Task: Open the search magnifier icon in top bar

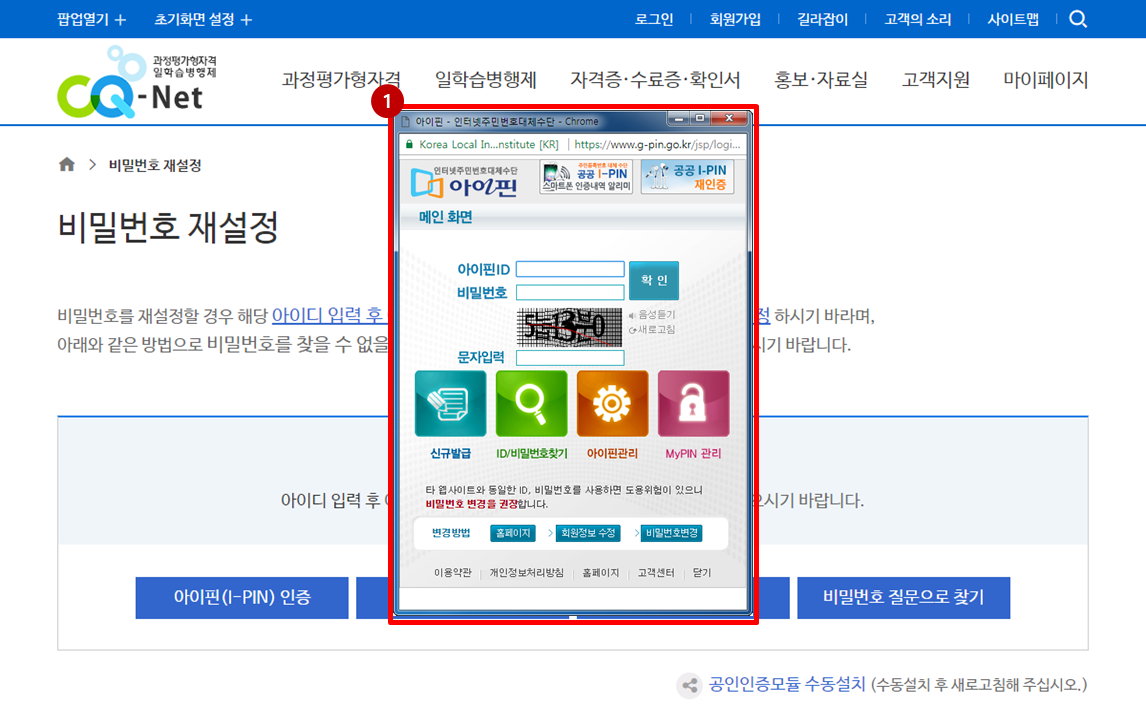Action: click(x=1078, y=19)
